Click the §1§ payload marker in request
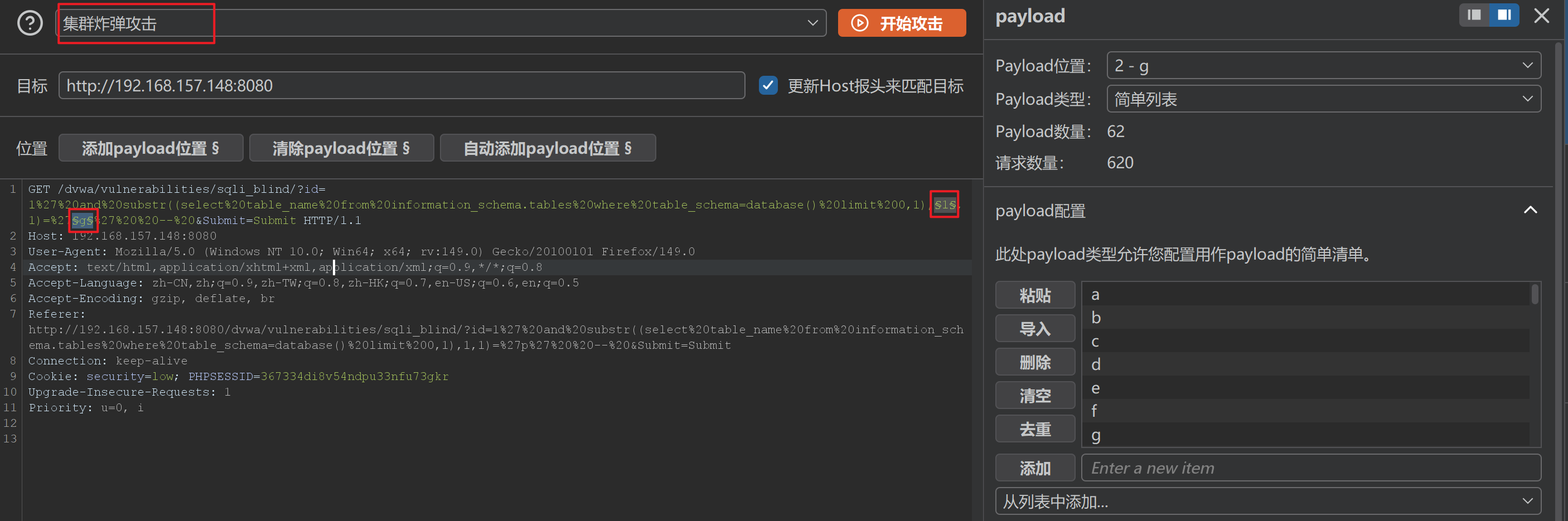1568x521 pixels. pos(945,205)
